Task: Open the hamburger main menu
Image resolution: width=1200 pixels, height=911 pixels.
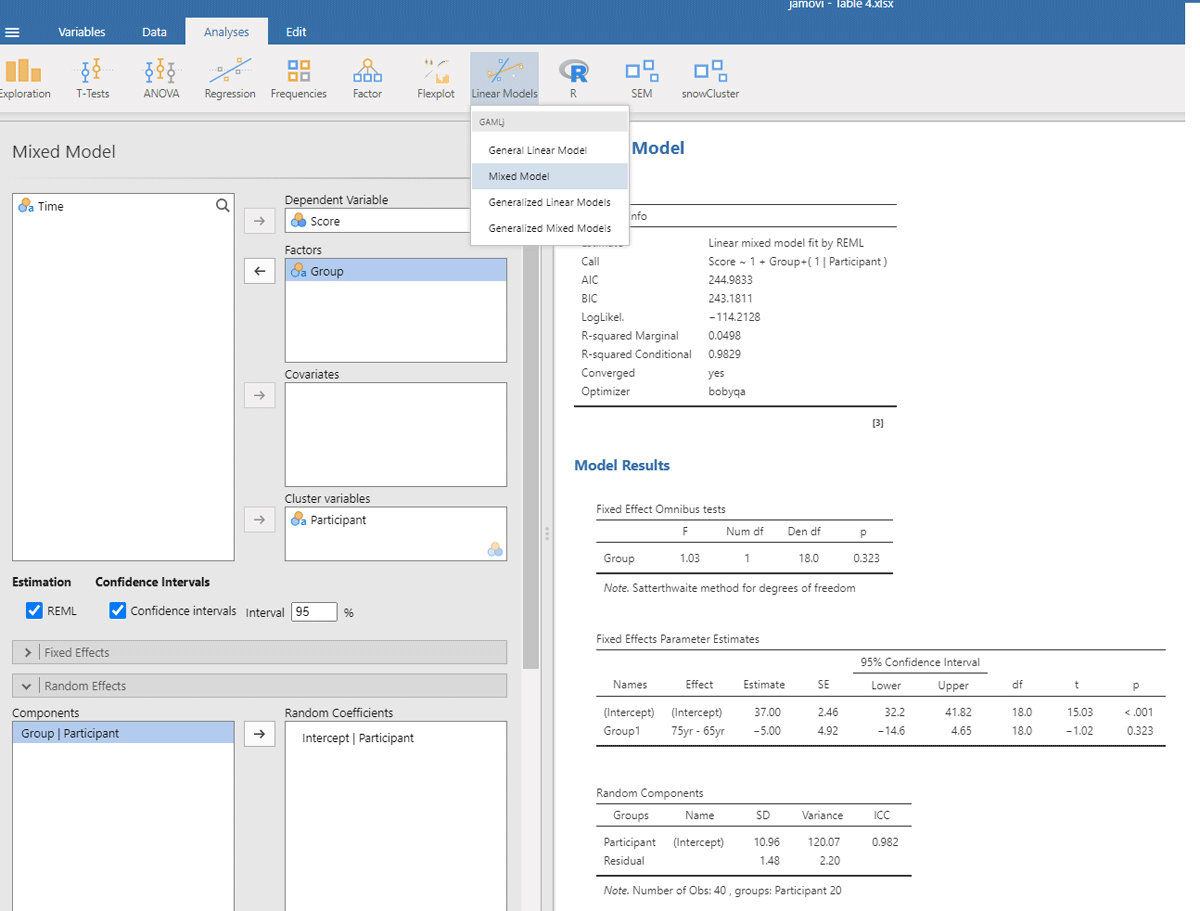Action: coord(12,32)
